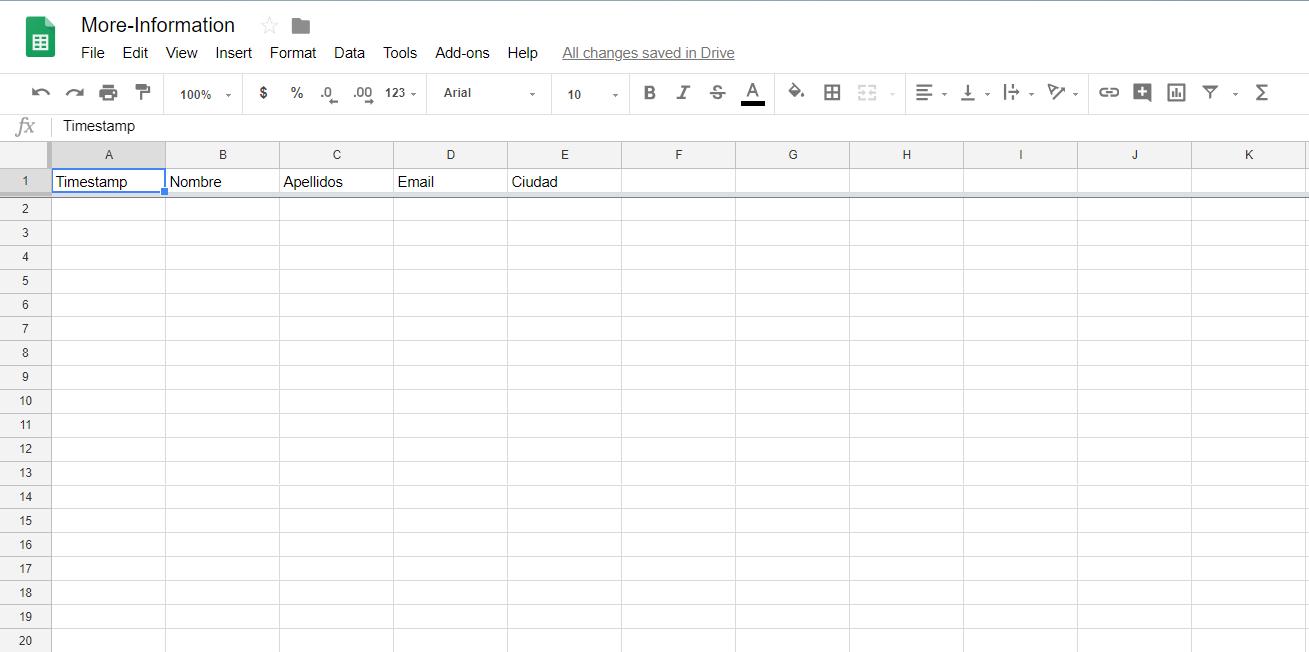Open the Functions menu via sigma icon

coord(1261,92)
